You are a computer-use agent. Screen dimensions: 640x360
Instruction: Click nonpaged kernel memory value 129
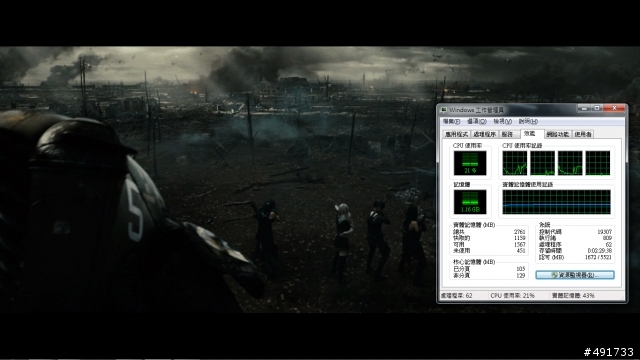[520, 276]
